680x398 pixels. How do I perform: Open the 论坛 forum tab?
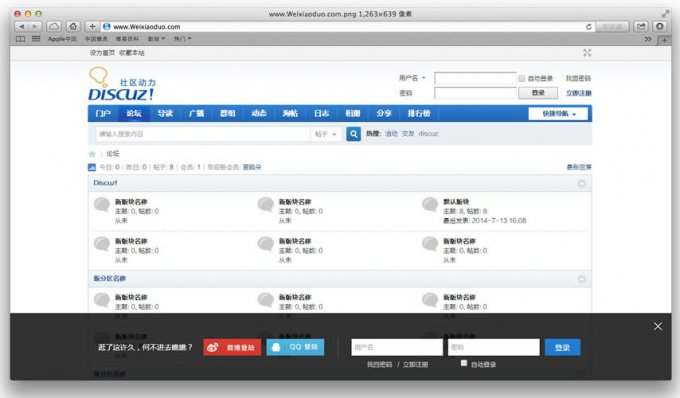[134, 114]
